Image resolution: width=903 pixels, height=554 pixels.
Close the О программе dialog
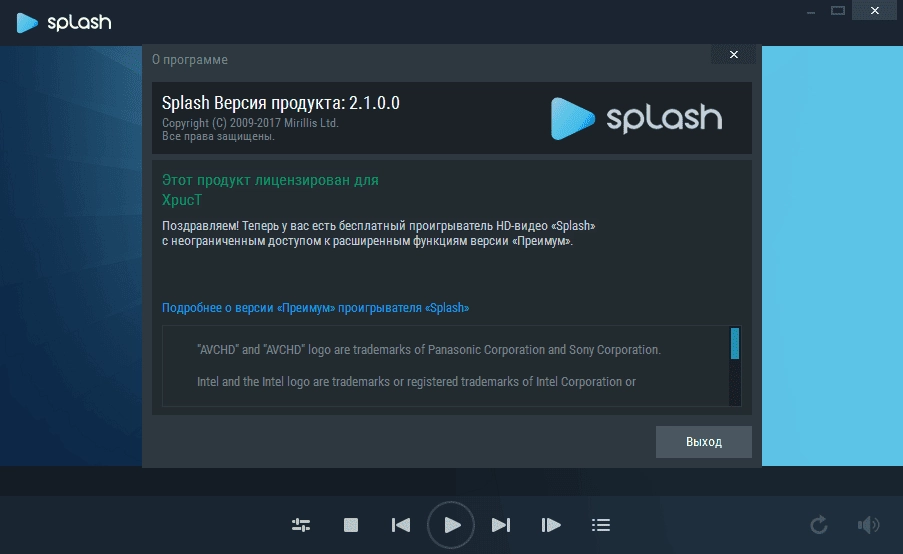click(734, 54)
